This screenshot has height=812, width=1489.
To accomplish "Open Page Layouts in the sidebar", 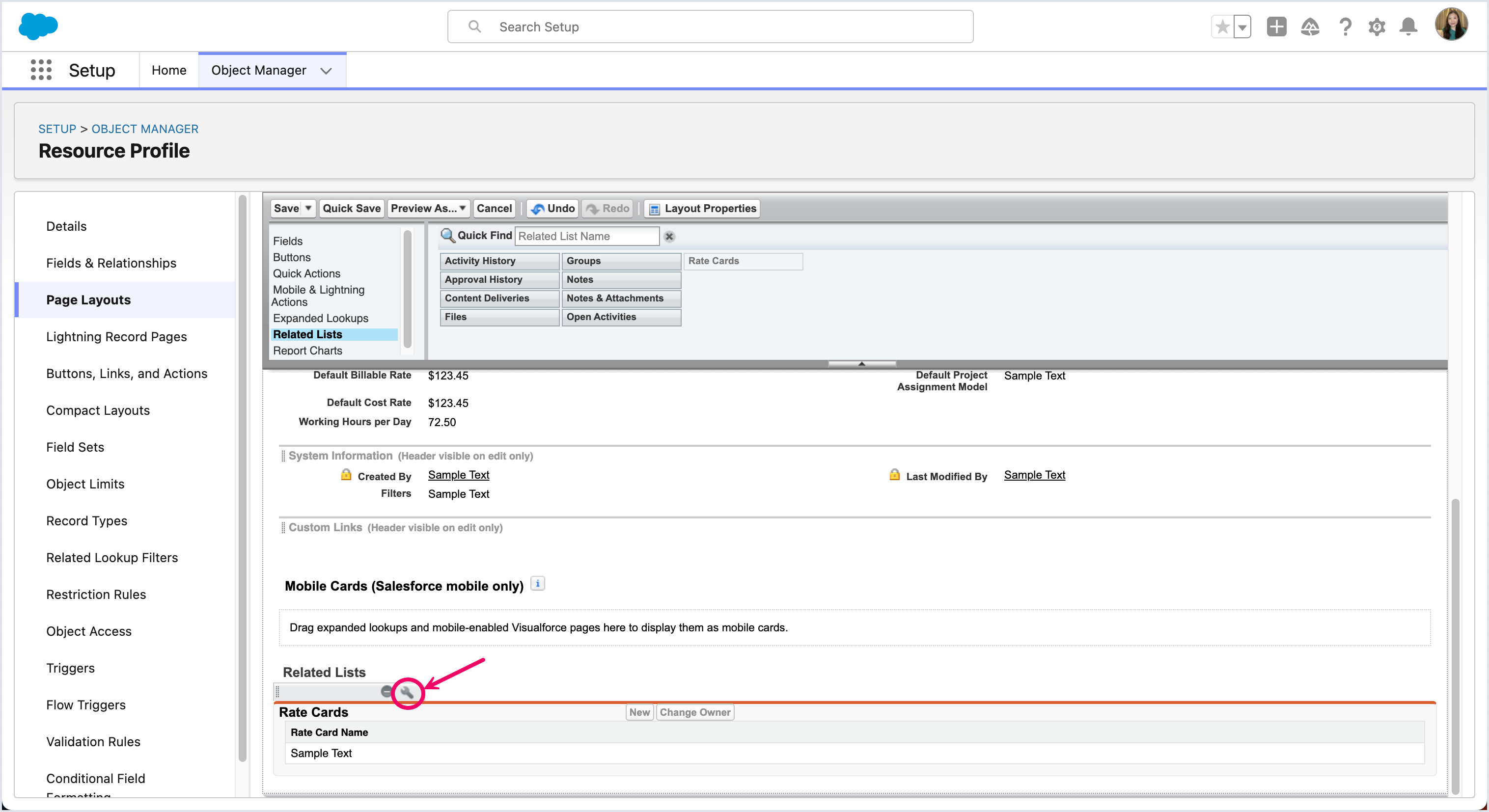I will [x=88, y=300].
